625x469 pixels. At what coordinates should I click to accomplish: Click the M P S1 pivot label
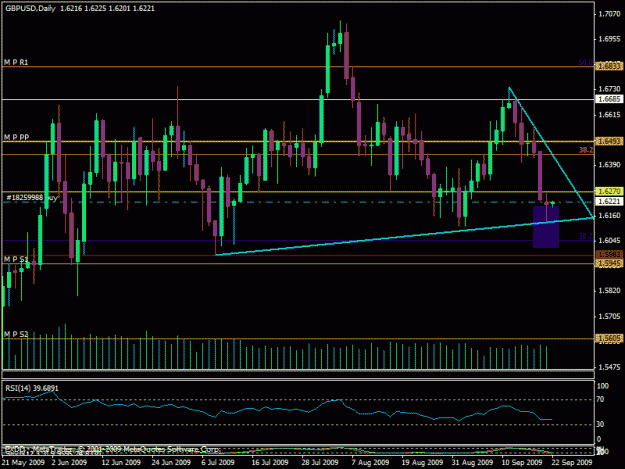[16, 259]
